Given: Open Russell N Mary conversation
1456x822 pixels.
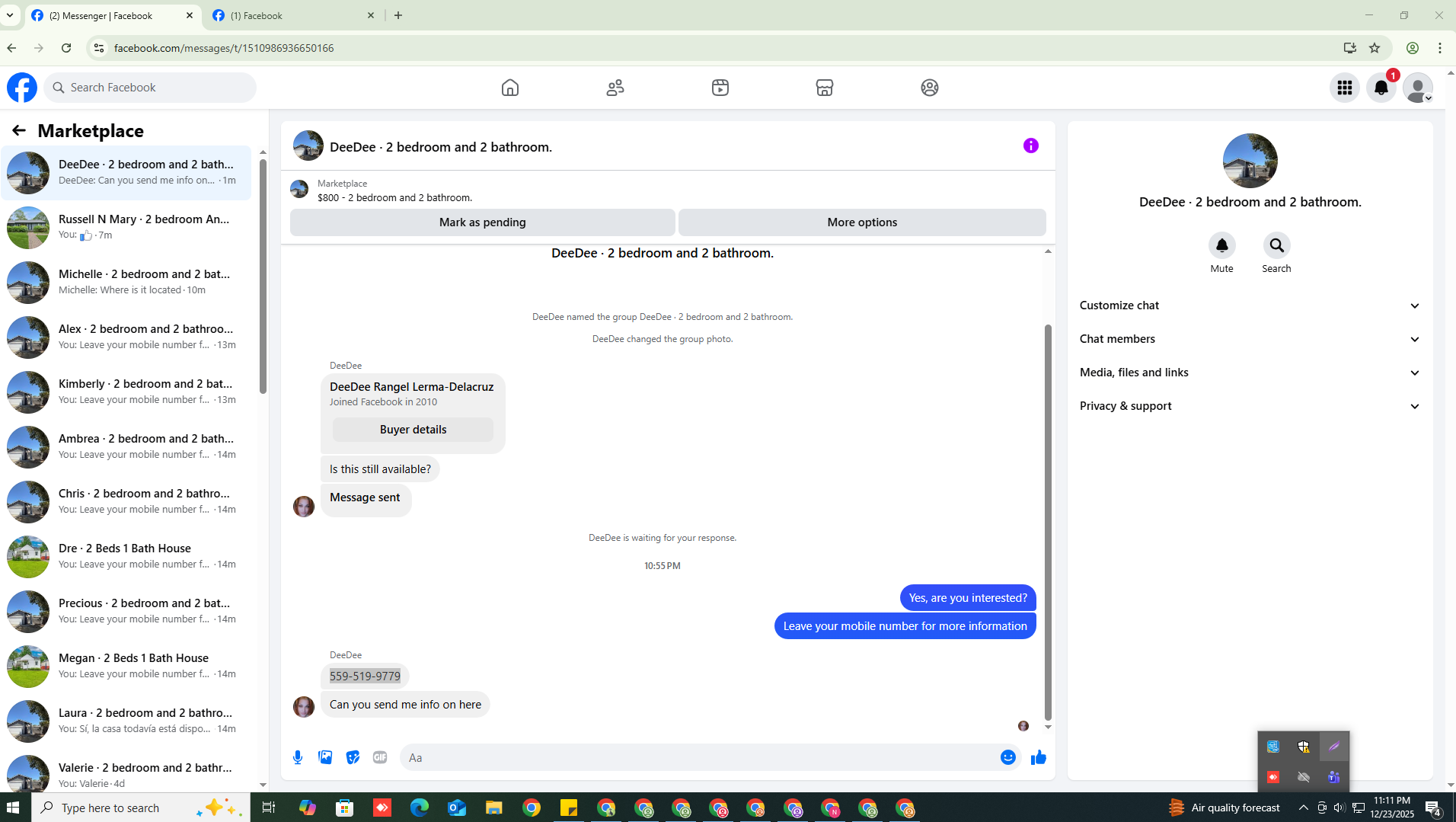Looking at the screenshot, I should click(126, 228).
